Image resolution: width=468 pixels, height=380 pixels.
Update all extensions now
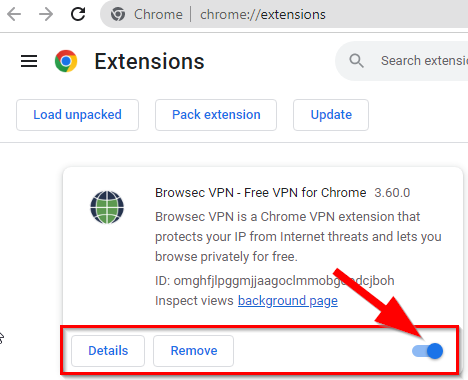[331, 115]
